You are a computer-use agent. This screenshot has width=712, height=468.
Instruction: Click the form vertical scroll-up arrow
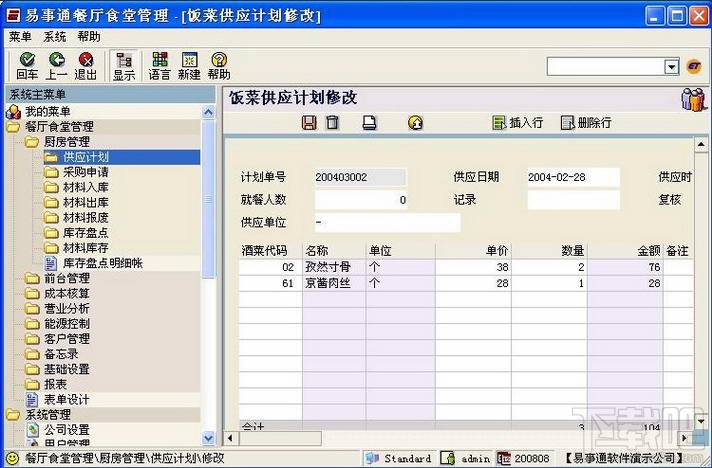[701, 145]
